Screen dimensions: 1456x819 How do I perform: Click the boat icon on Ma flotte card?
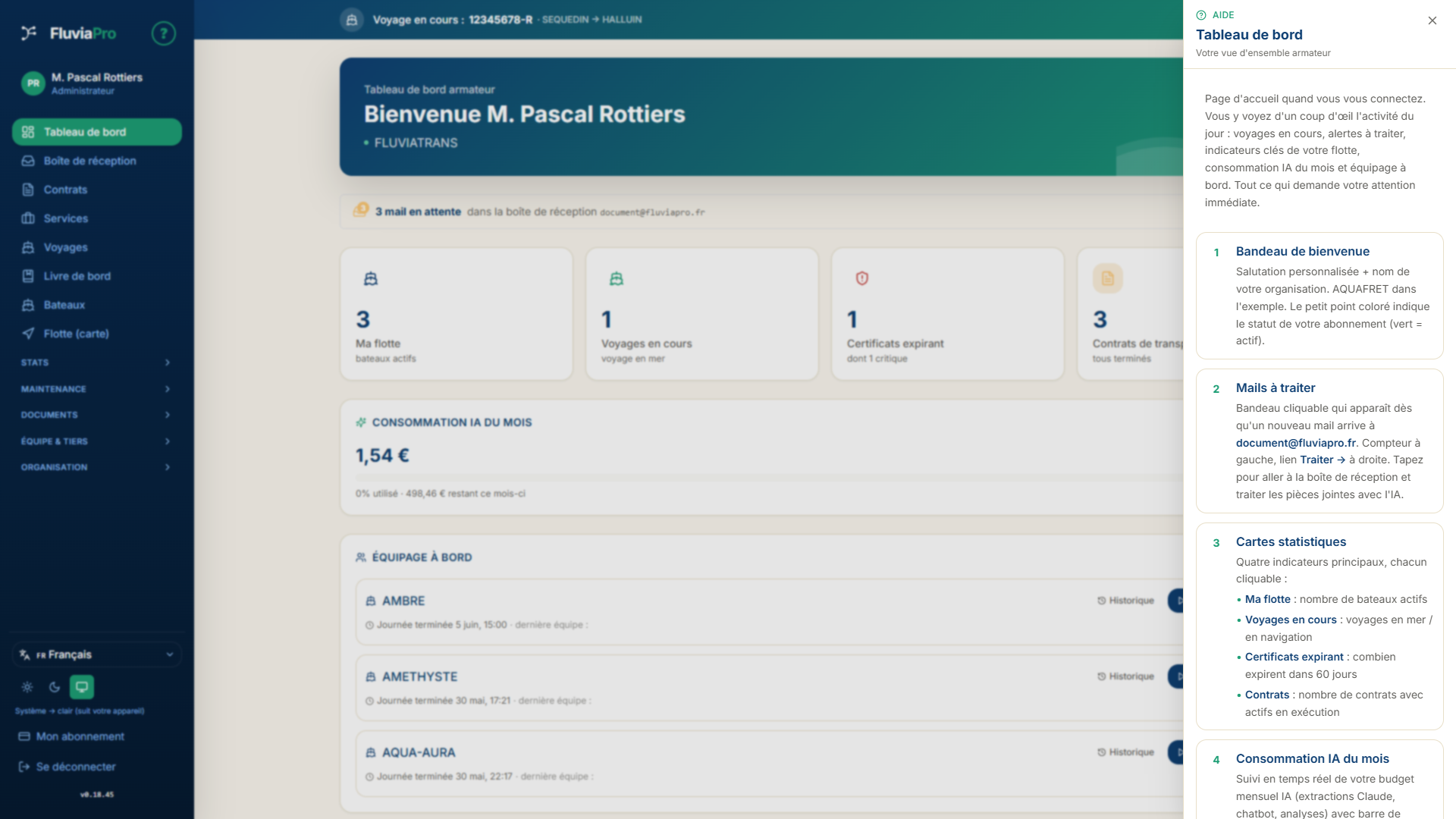[x=371, y=278]
